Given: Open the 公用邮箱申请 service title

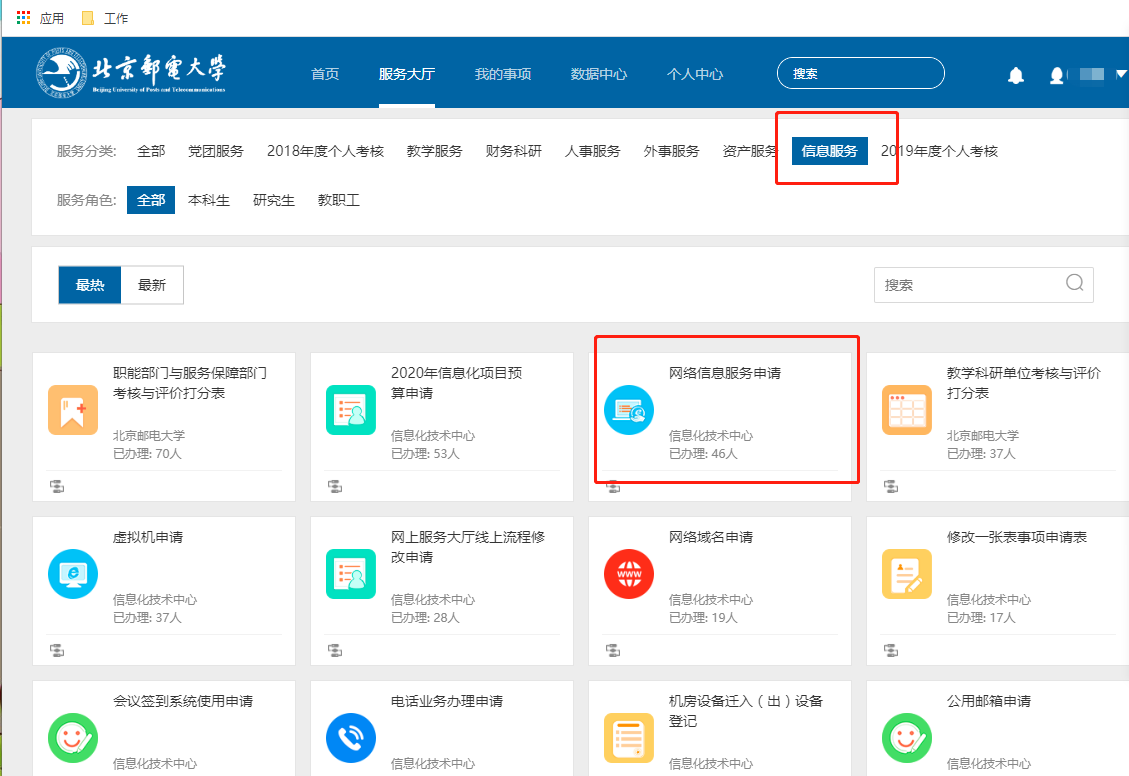Looking at the screenshot, I should [x=989, y=701].
